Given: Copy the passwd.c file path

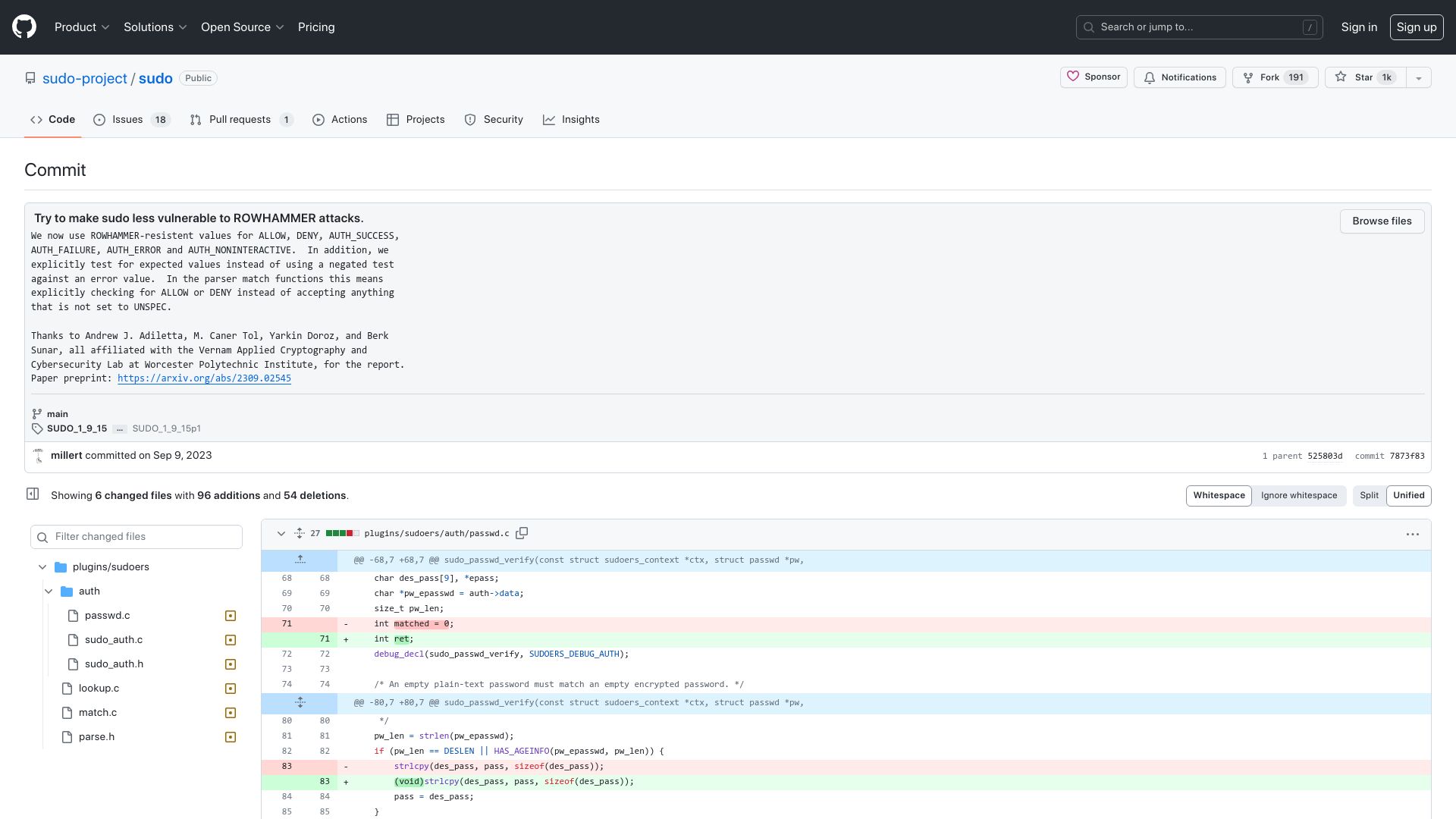Looking at the screenshot, I should 522,534.
